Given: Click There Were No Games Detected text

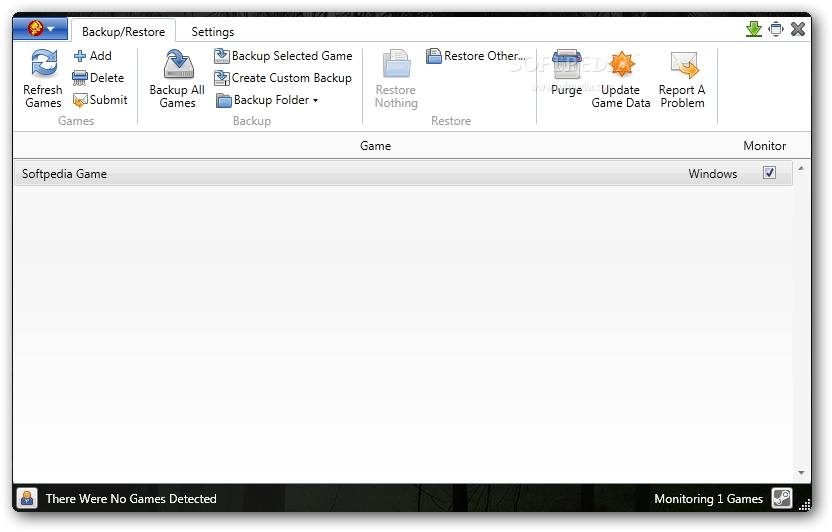Looking at the screenshot, I should click(131, 499).
